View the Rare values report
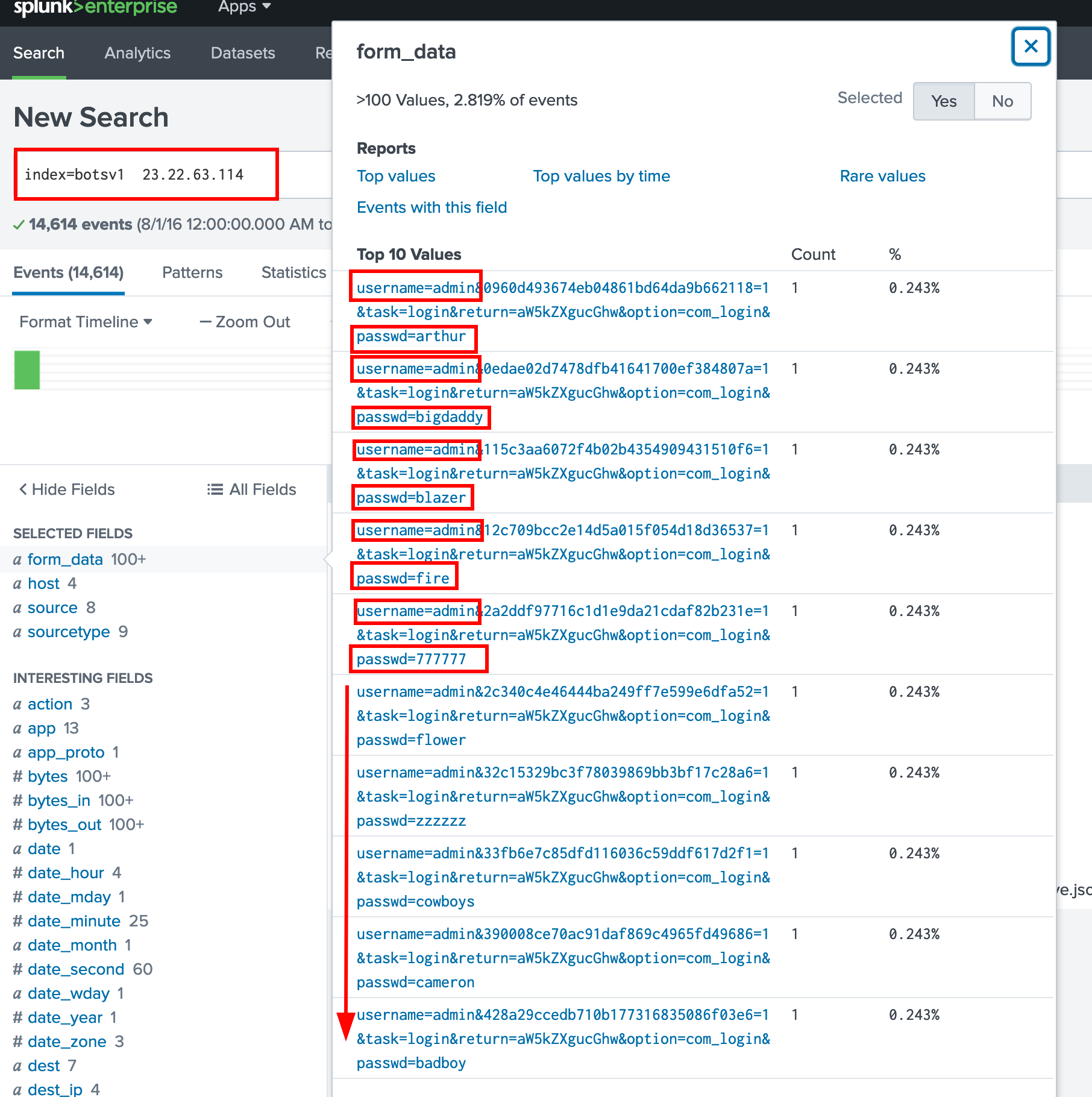This screenshot has height=1097, width=1092. [882, 176]
